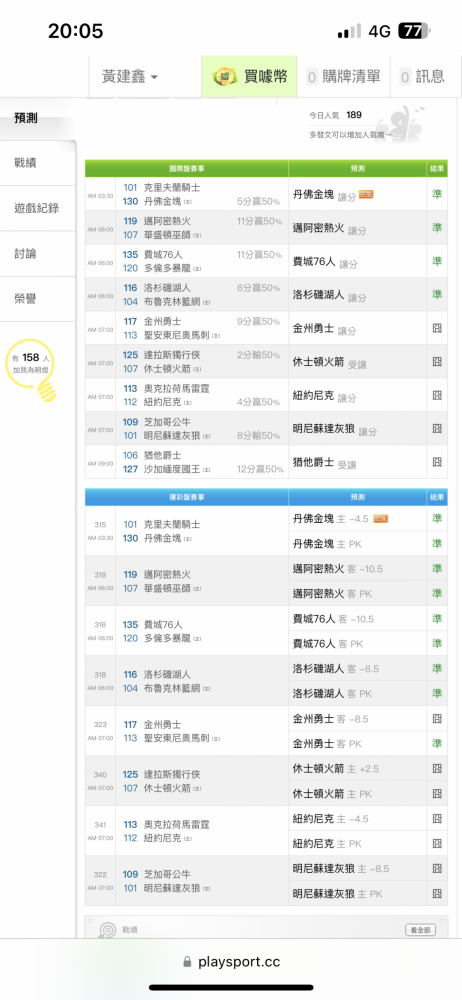This screenshot has width=462, height=1000.
Task: Open the 購牌清單 tab
Action: tap(343, 77)
